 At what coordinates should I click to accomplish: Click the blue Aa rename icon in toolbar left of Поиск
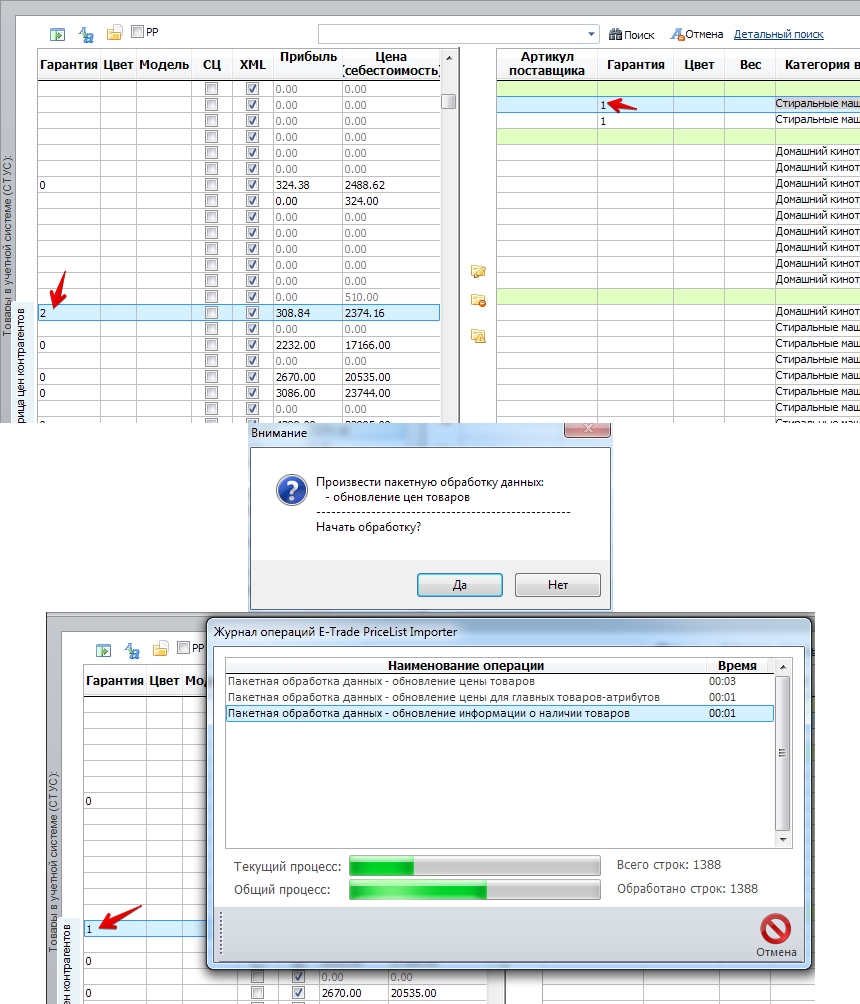pyautogui.click(x=86, y=35)
